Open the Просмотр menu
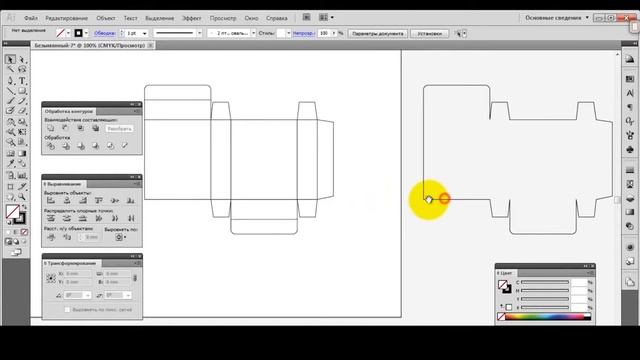 (x=223, y=18)
